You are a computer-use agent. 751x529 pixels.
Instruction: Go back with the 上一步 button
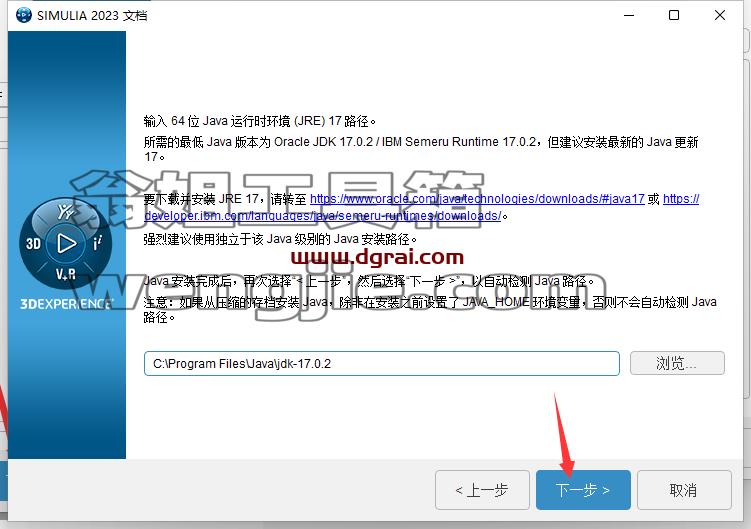[482, 490]
